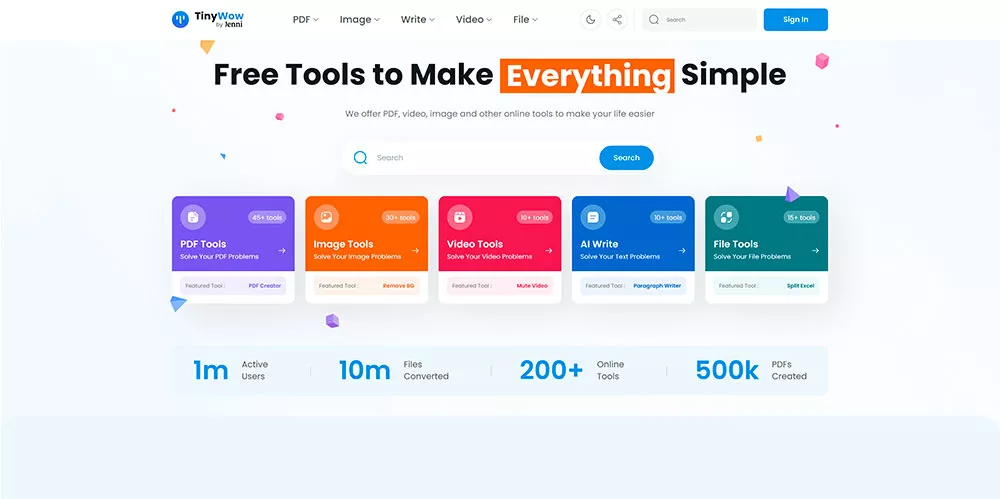The height and width of the screenshot is (499, 1000).
Task: Click the AI Write text icon
Action: pos(593,218)
